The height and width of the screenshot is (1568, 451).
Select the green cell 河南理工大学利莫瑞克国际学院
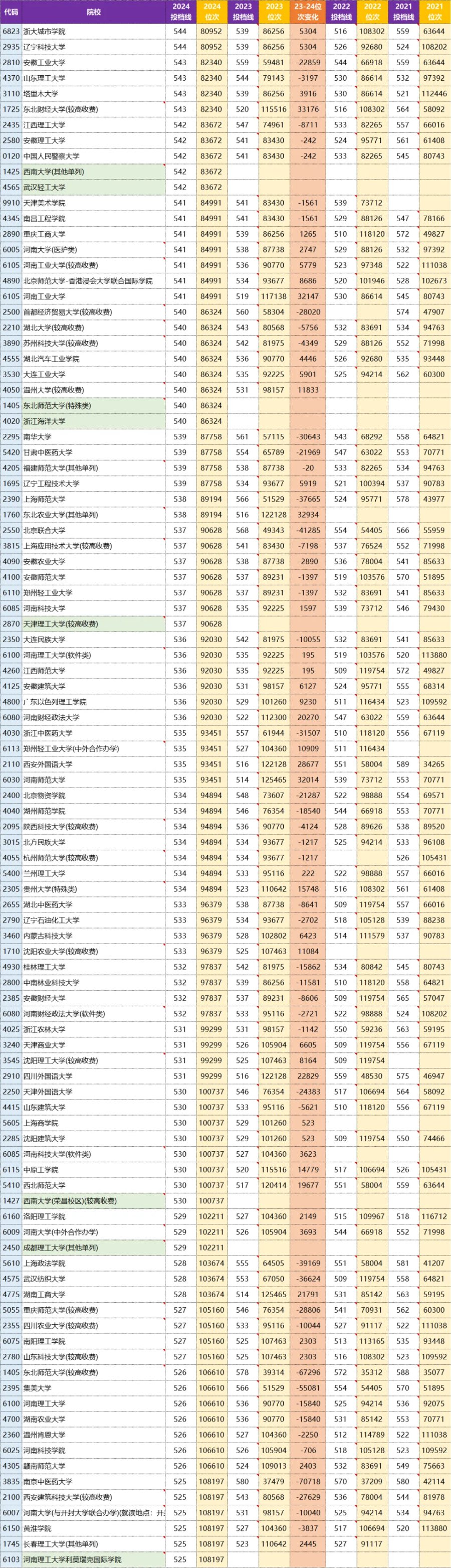pyautogui.click(x=94, y=1560)
